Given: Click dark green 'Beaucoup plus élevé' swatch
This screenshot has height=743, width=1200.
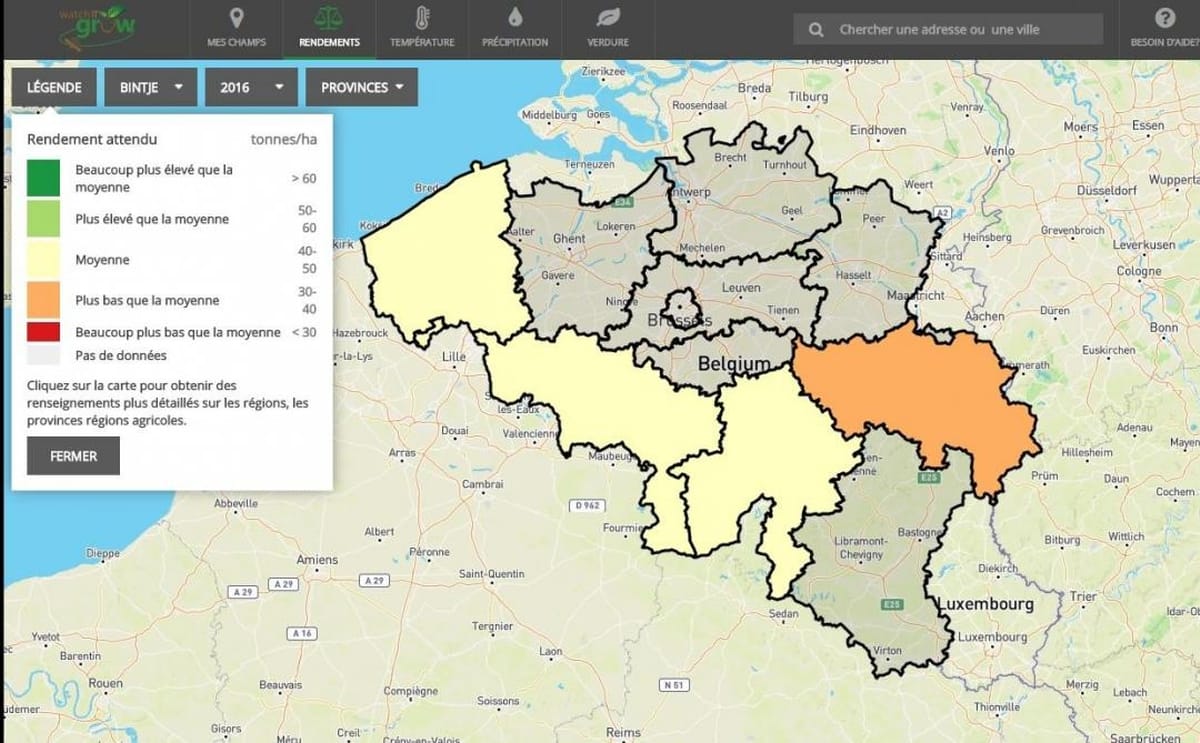Looking at the screenshot, I should point(43,178).
